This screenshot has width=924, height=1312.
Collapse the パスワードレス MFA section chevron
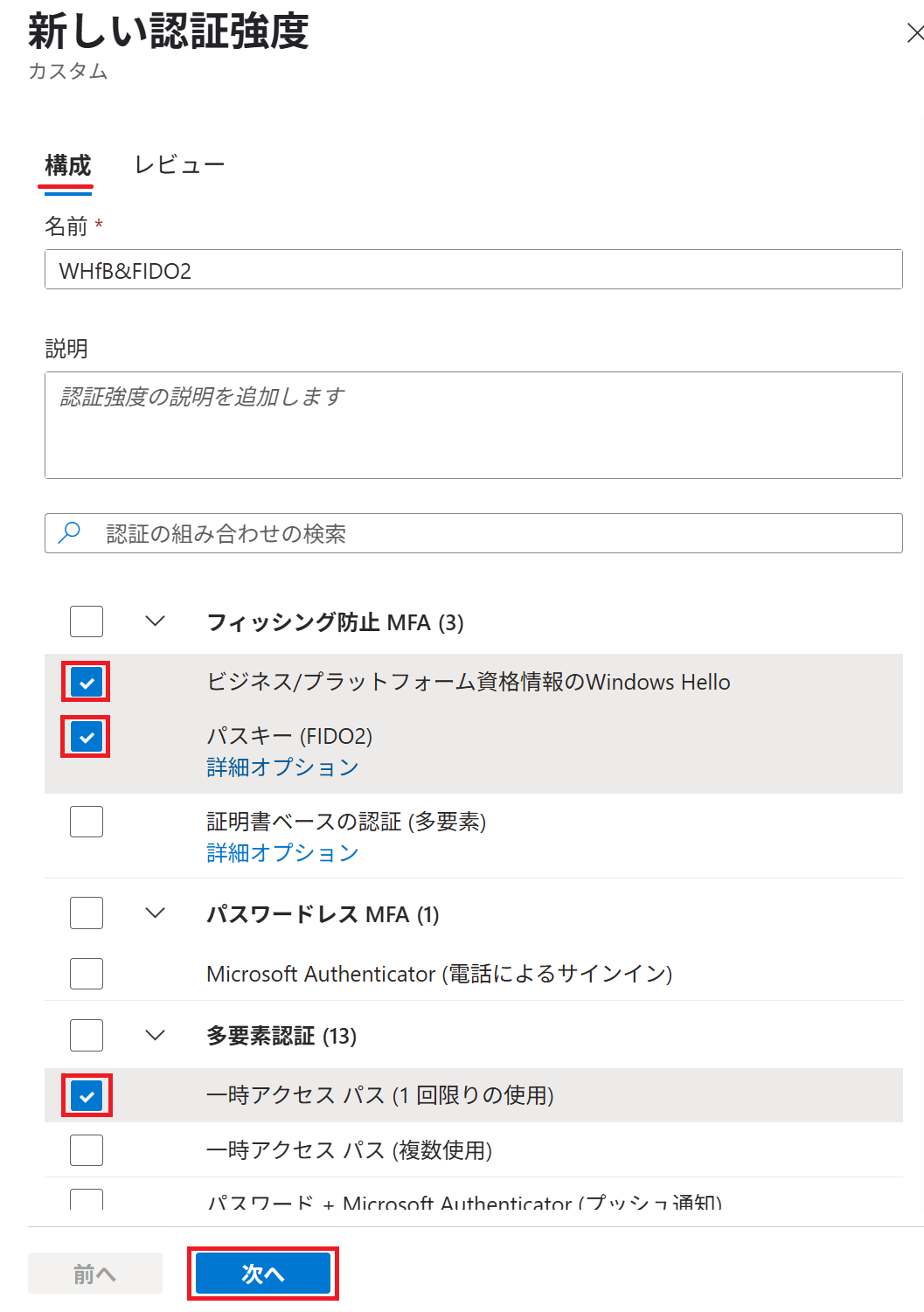(156, 913)
